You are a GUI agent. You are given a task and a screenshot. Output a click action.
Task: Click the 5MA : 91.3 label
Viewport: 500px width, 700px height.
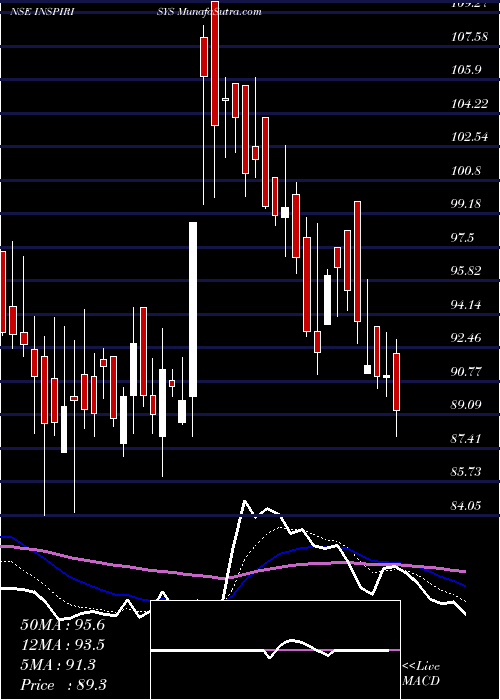point(58,665)
